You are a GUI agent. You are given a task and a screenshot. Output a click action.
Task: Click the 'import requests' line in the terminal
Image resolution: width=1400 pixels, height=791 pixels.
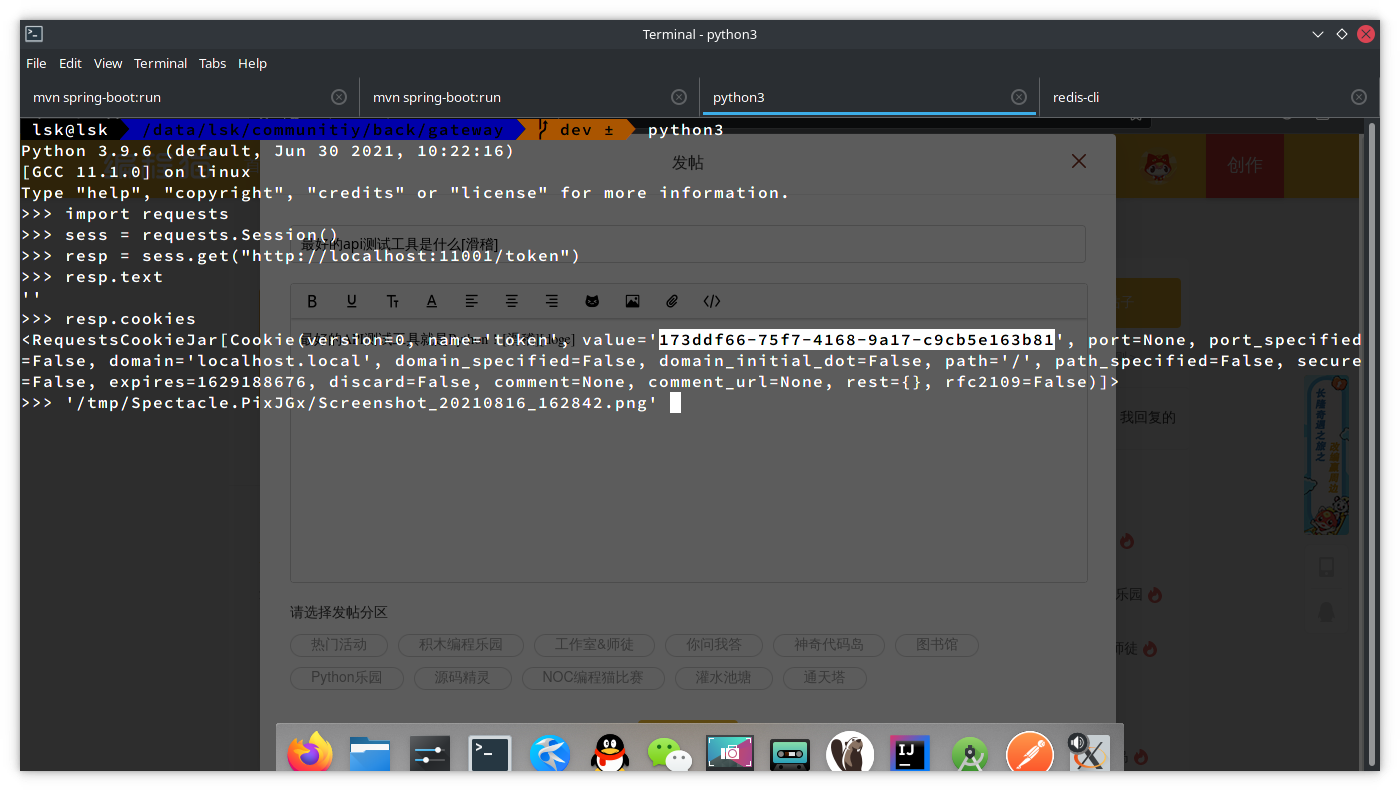147,214
